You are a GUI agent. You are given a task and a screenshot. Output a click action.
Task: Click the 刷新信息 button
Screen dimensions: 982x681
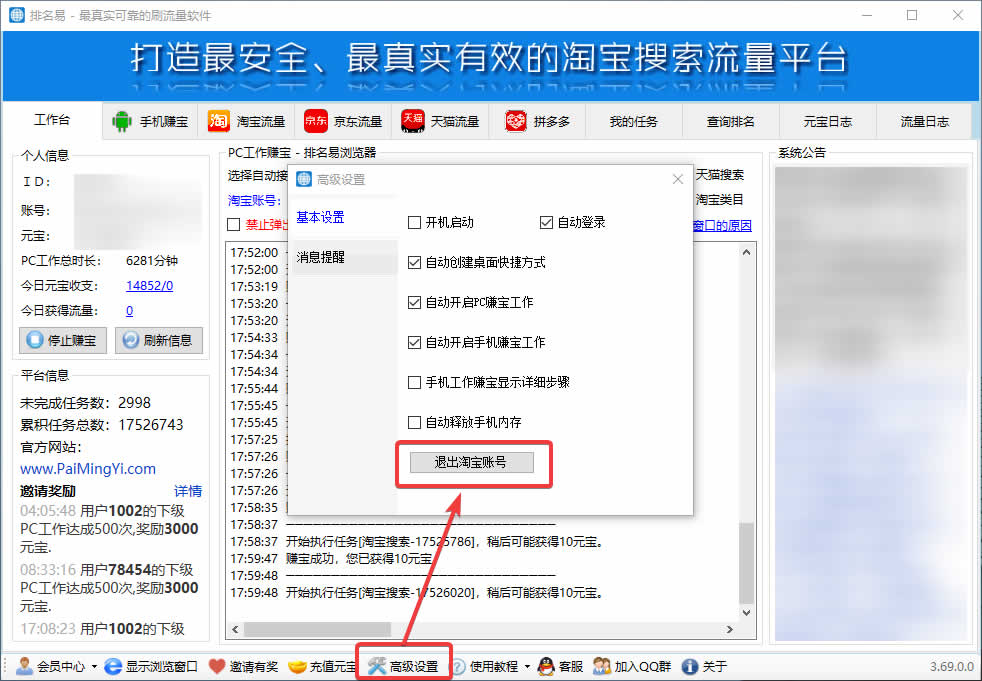click(159, 340)
